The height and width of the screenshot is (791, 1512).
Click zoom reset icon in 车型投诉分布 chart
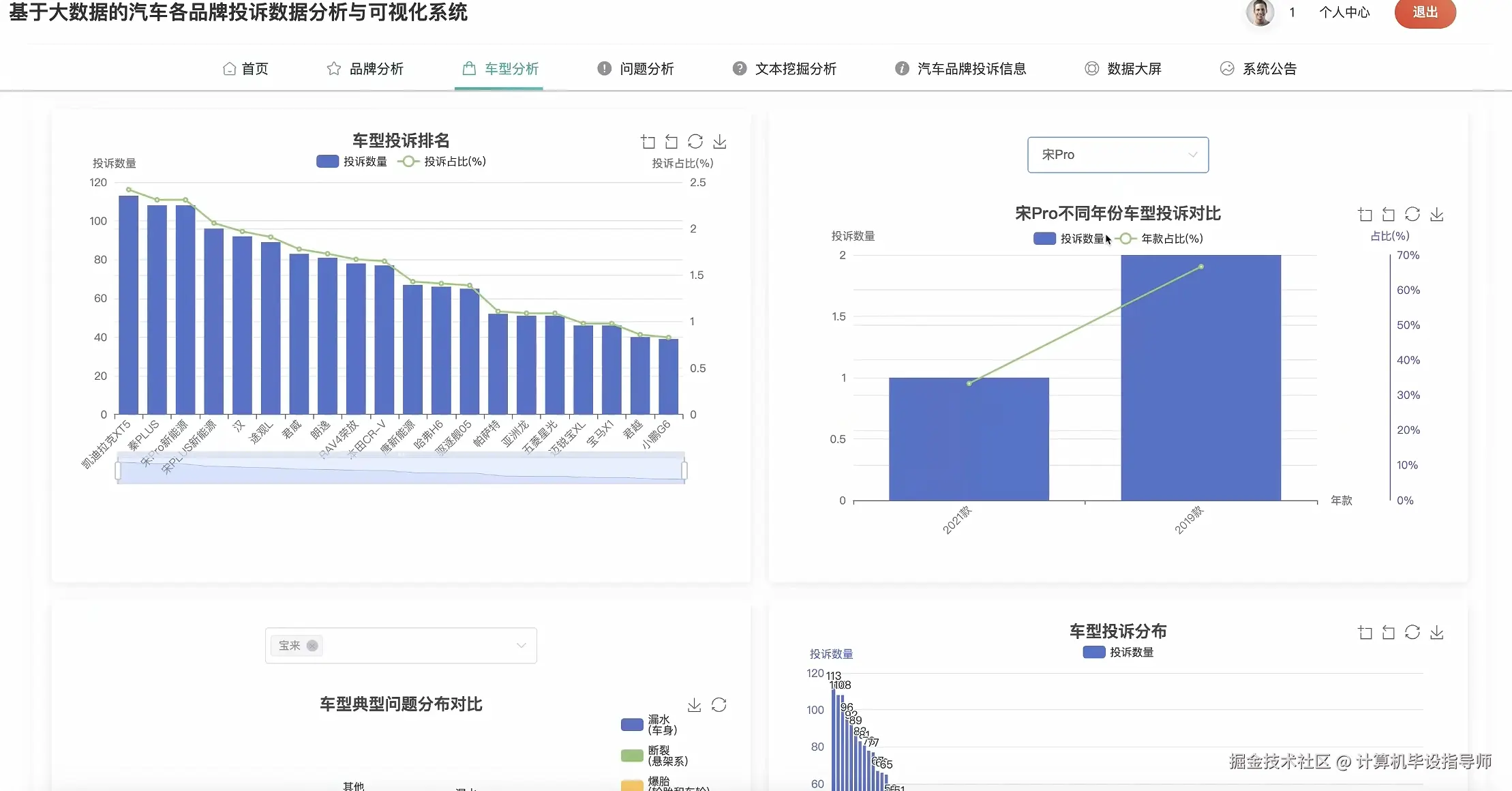point(1389,633)
